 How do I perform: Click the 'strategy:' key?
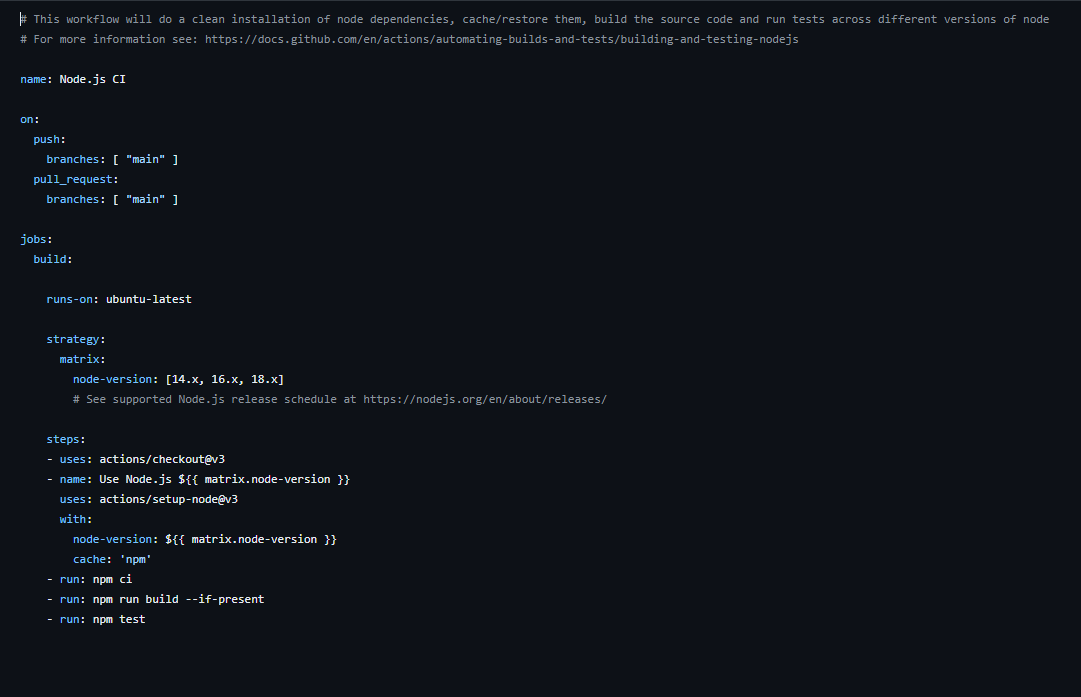pyautogui.click(x=76, y=339)
